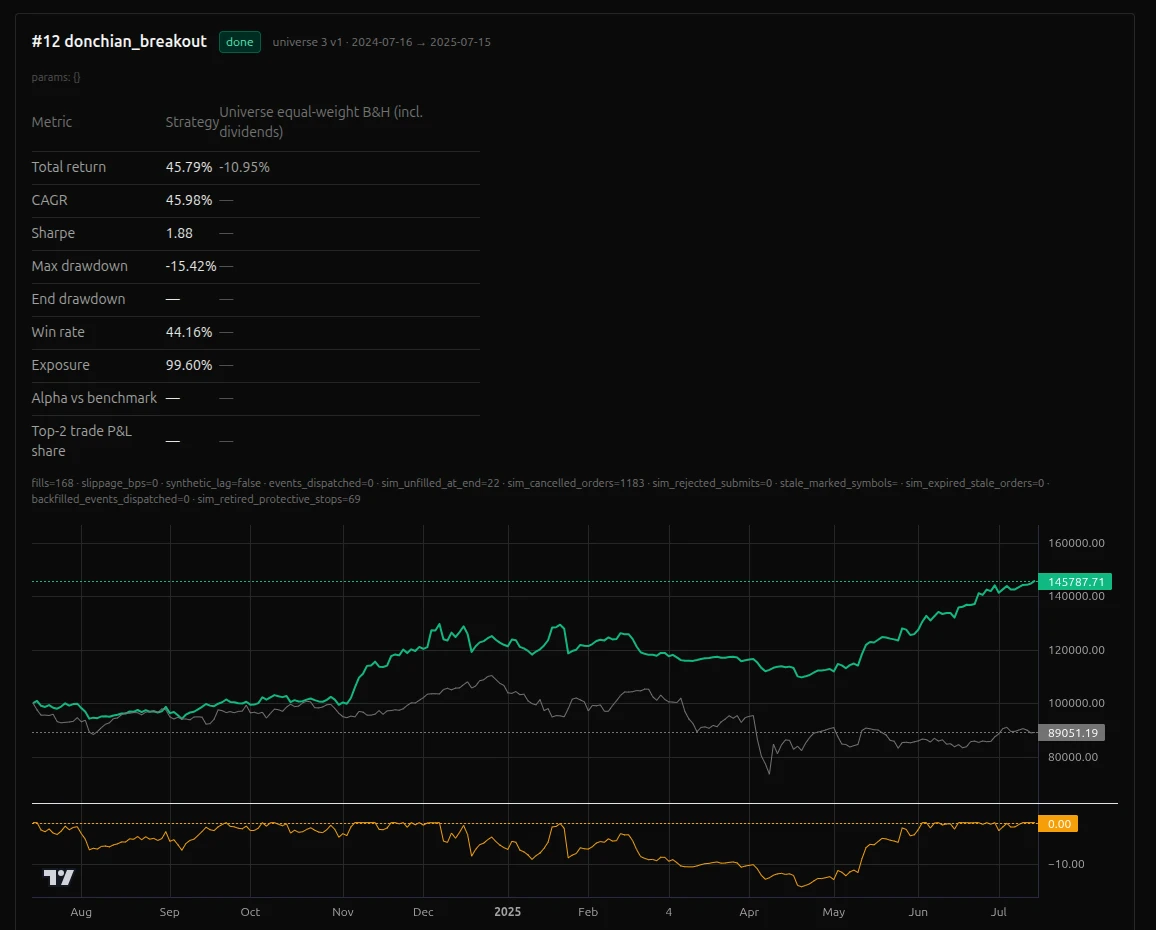Viewport: 1156px width, 930px height.
Task: Click 'sim_cancelled_orders=1183' in the diagnostics line
Action: tap(576, 483)
